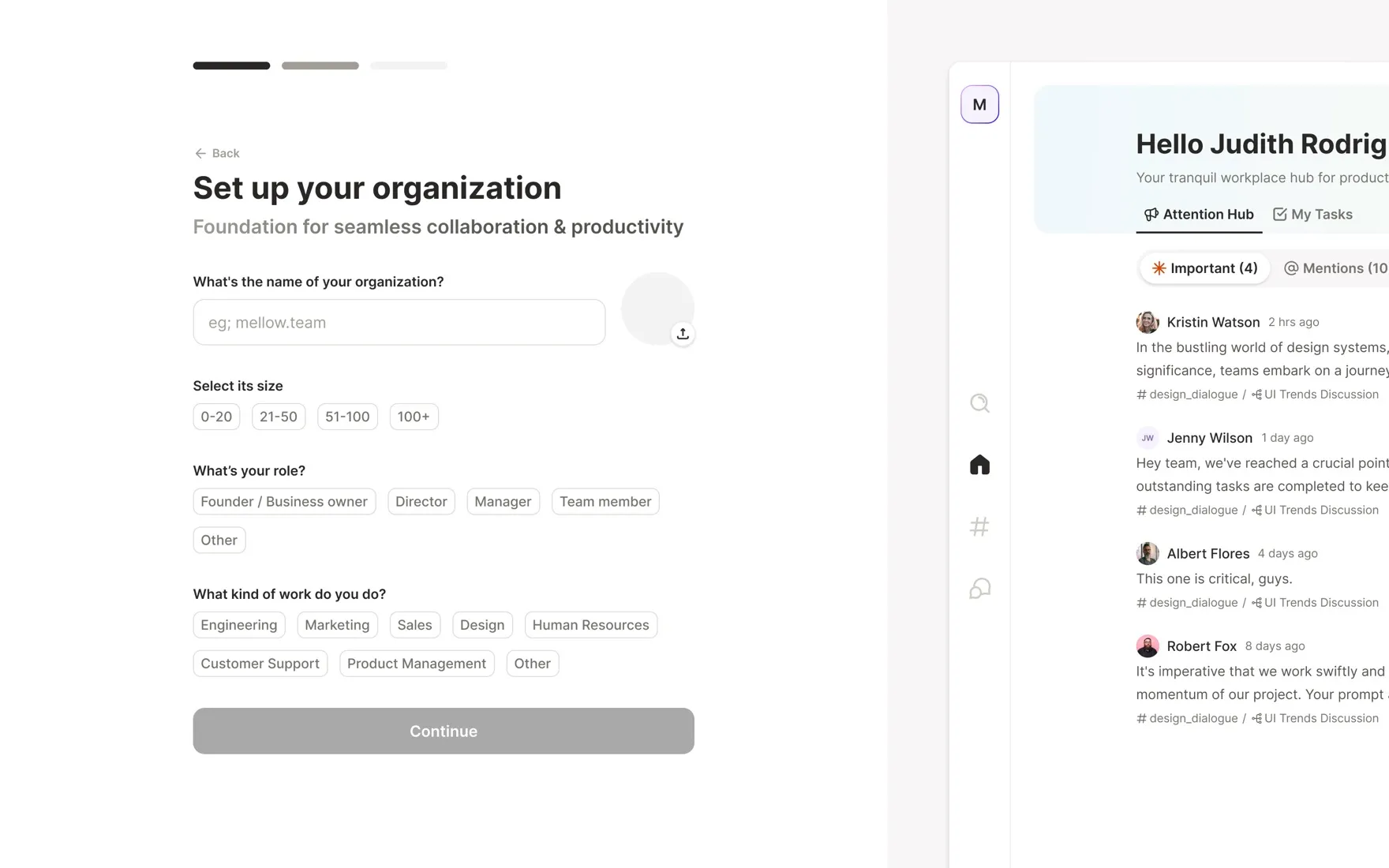Screen dimensions: 1389x868
Task: Open channels hashtag icon in sidebar
Action: click(x=979, y=526)
